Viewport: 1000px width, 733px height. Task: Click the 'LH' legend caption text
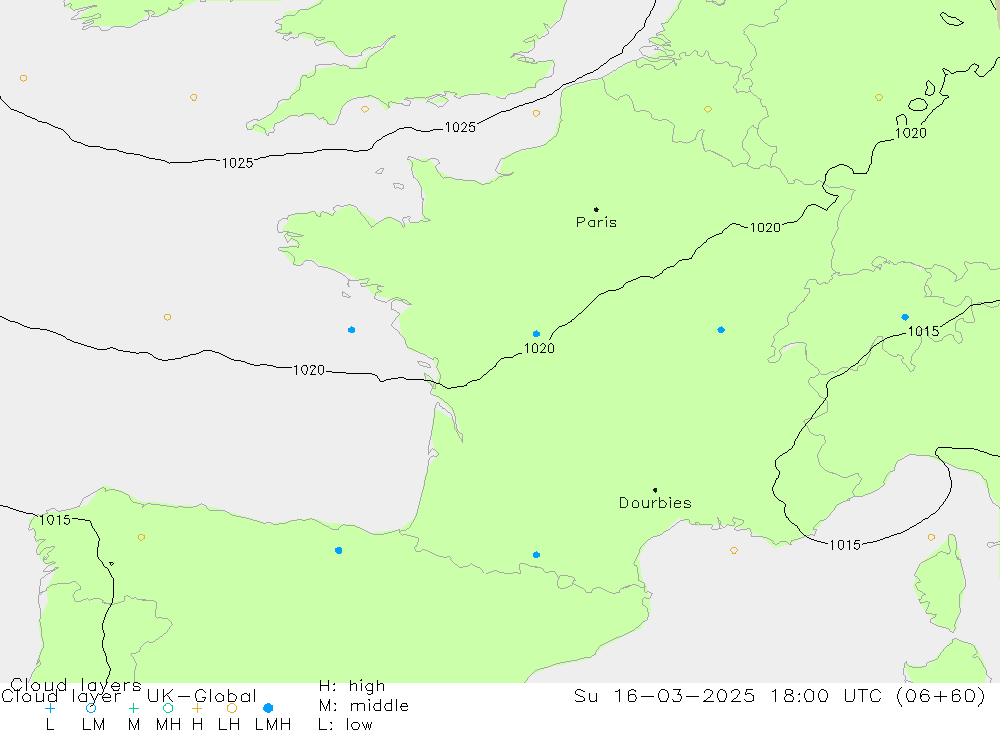229,725
